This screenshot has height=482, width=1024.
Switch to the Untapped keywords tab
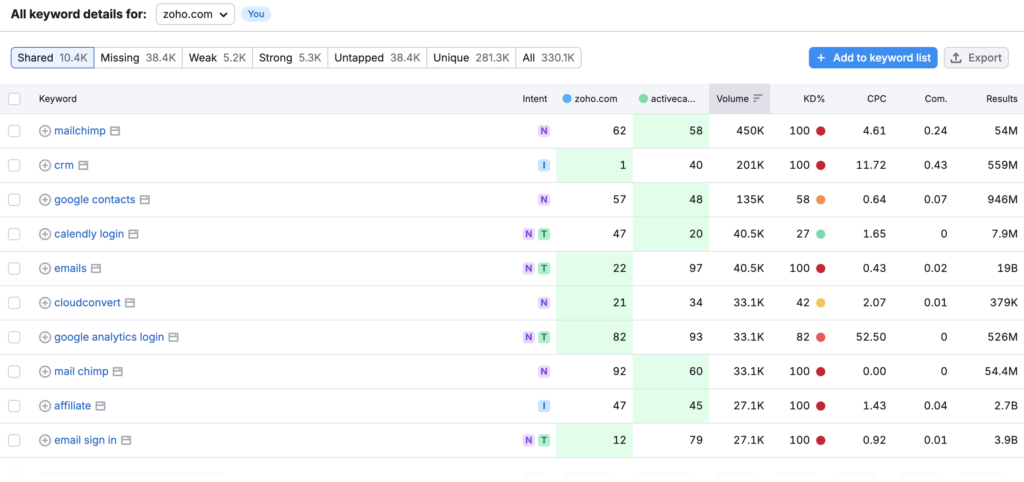pyautogui.click(x=377, y=57)
